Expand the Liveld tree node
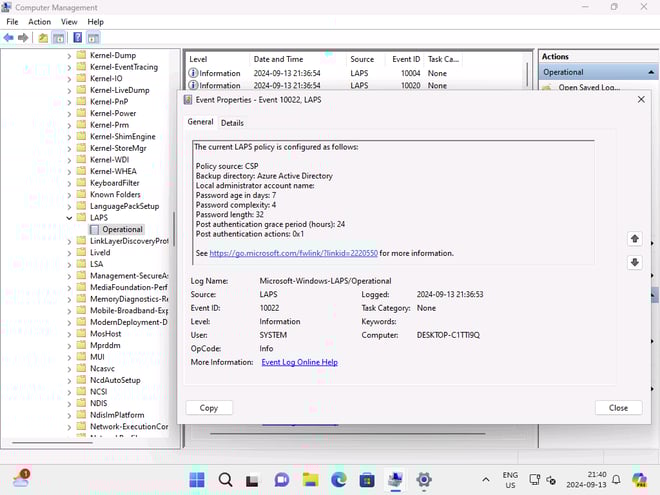 tap(69, 253)
